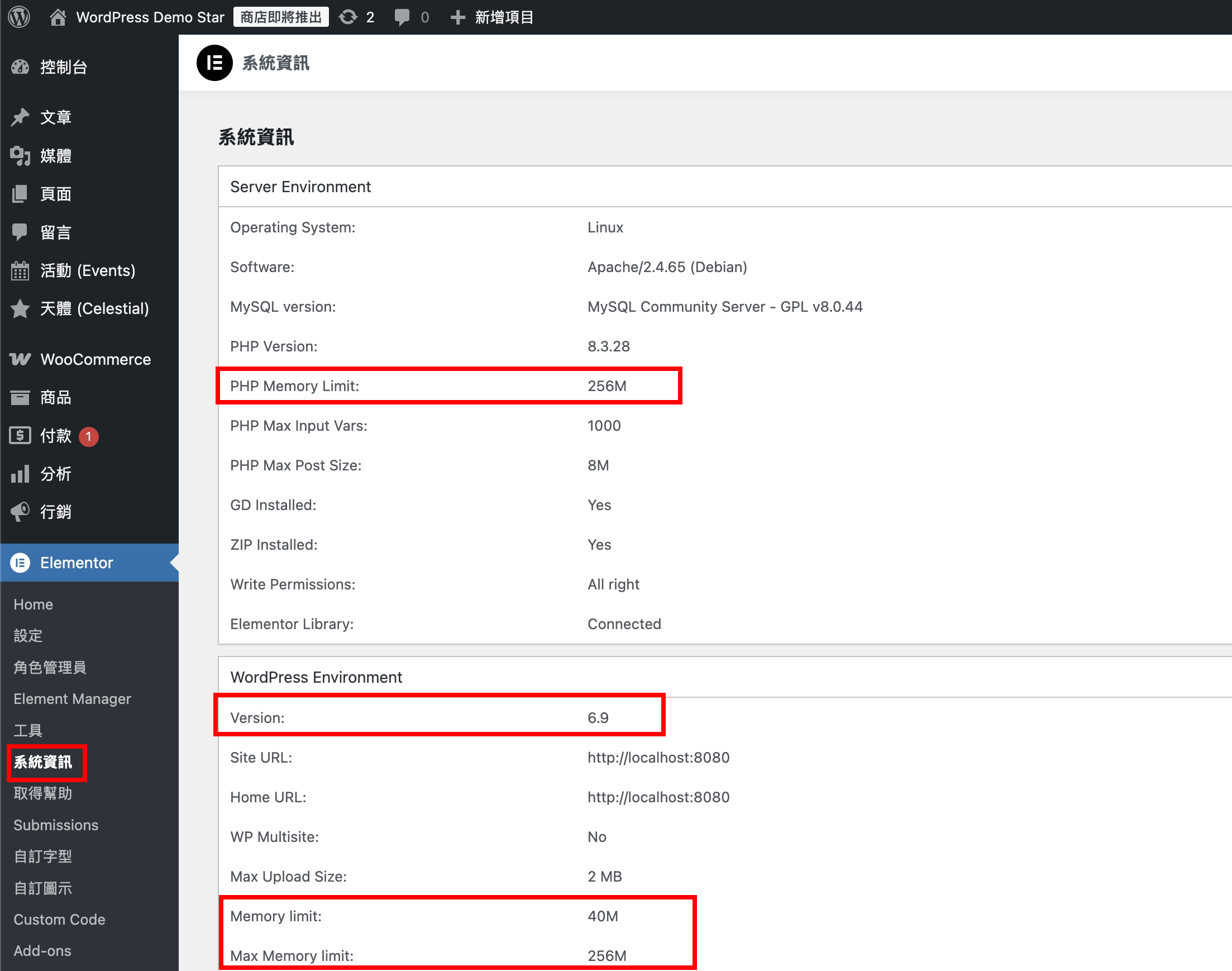Open the 系統資訊 submenu item
Image resolution: width=1232 pixels, height=971 pixels.
(43, 762)
